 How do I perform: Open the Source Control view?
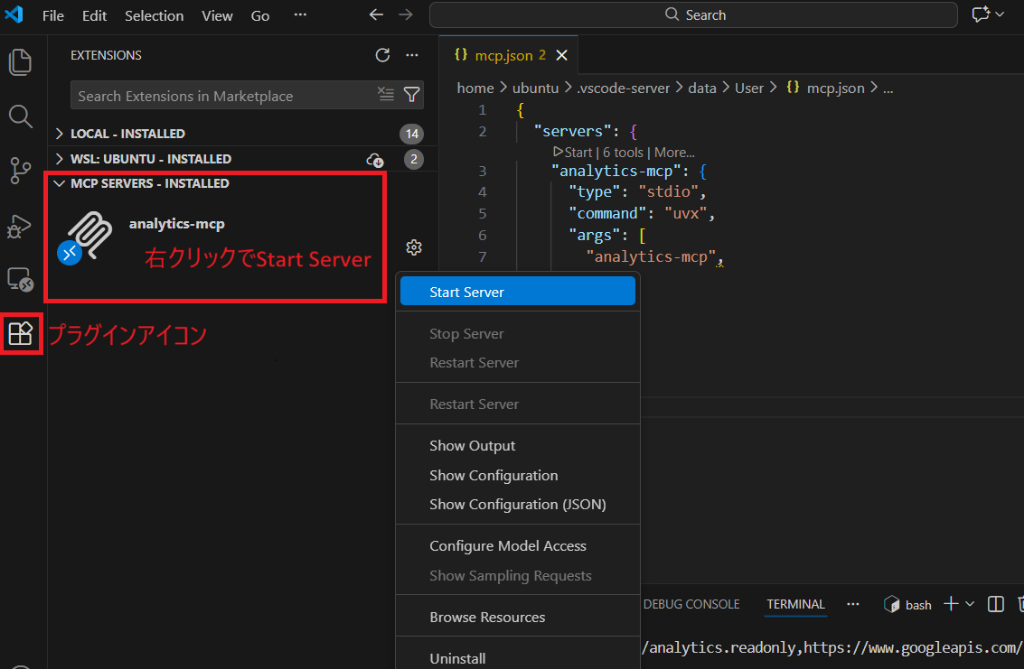coord(20,171)
